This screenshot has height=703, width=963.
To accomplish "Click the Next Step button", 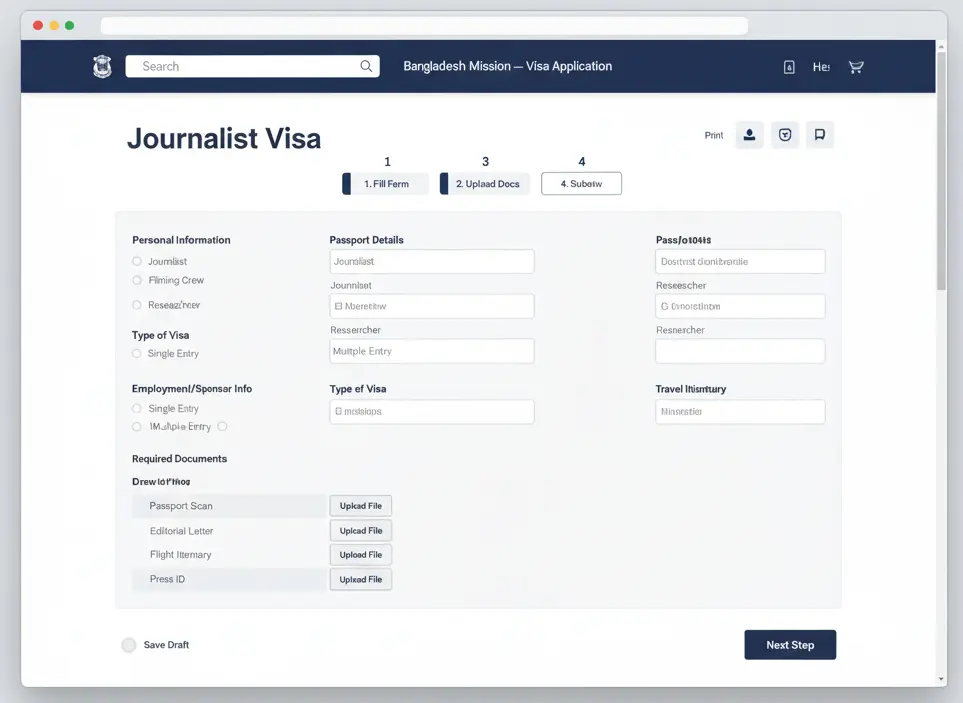I will tap(790, 645).
